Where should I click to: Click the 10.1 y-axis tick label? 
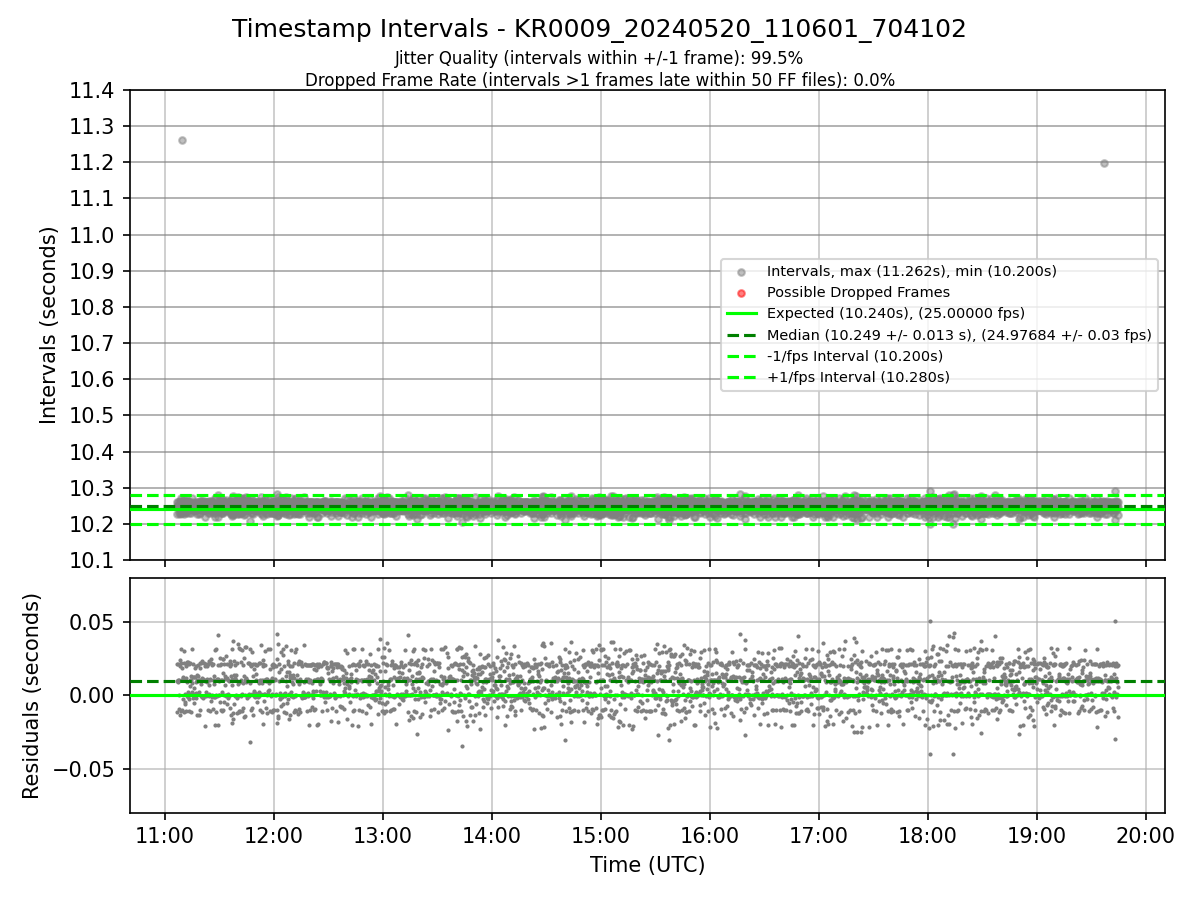pos(93,561)
